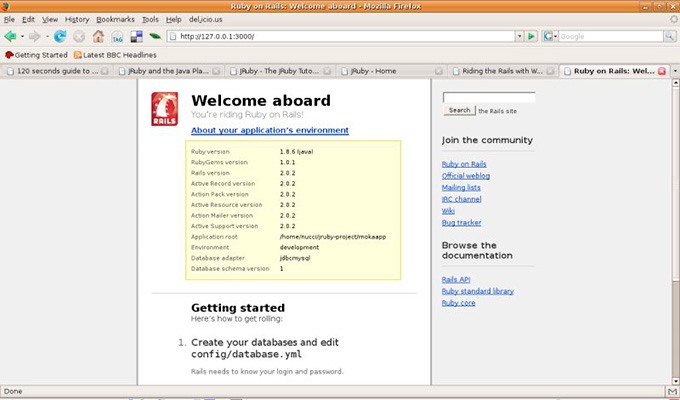Open the Ruby on Rails community link

click(x=464, y=164)
